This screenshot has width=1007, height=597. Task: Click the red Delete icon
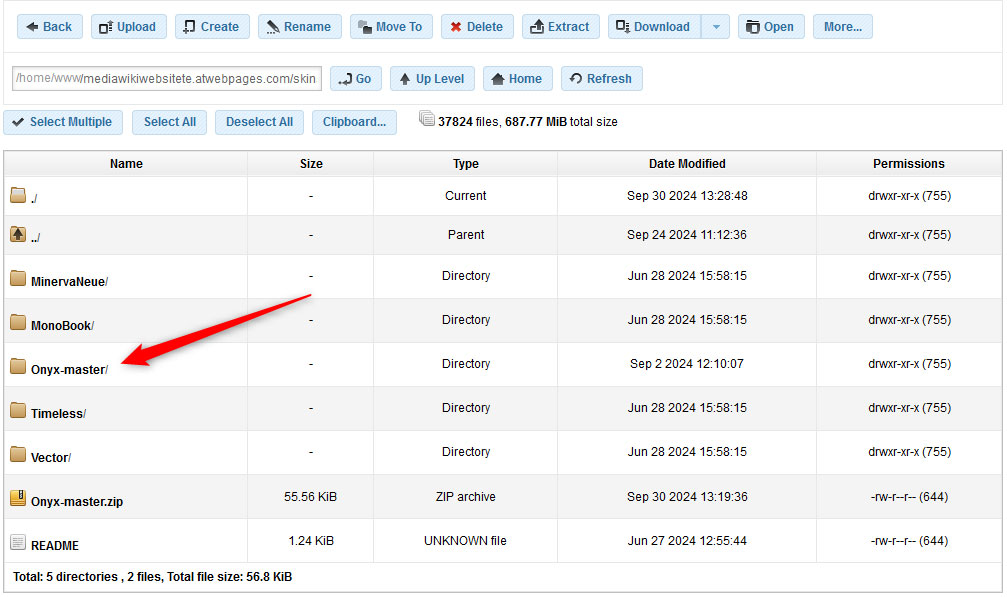458,26
